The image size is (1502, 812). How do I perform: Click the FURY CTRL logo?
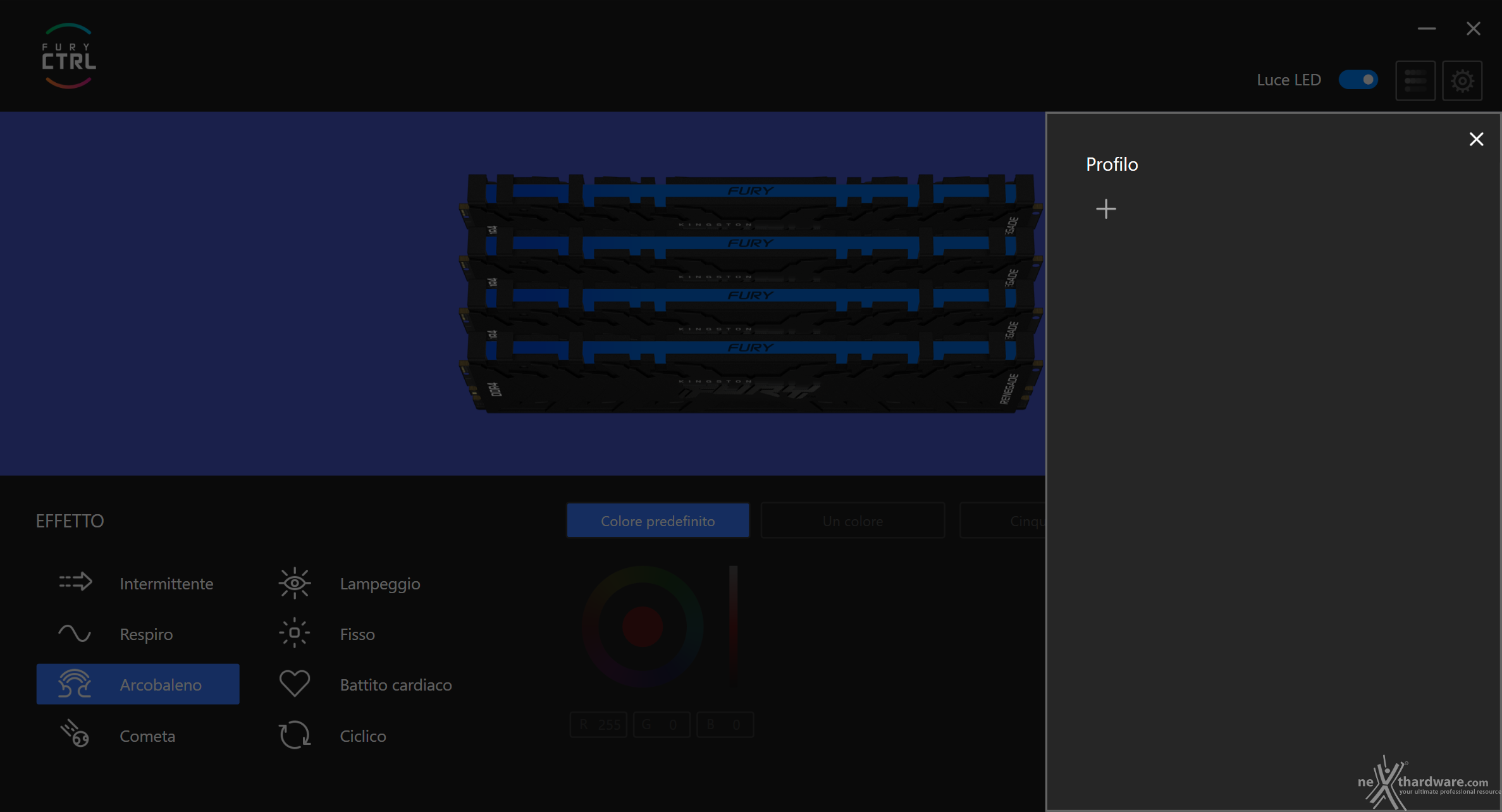click(x=69, y=56)
